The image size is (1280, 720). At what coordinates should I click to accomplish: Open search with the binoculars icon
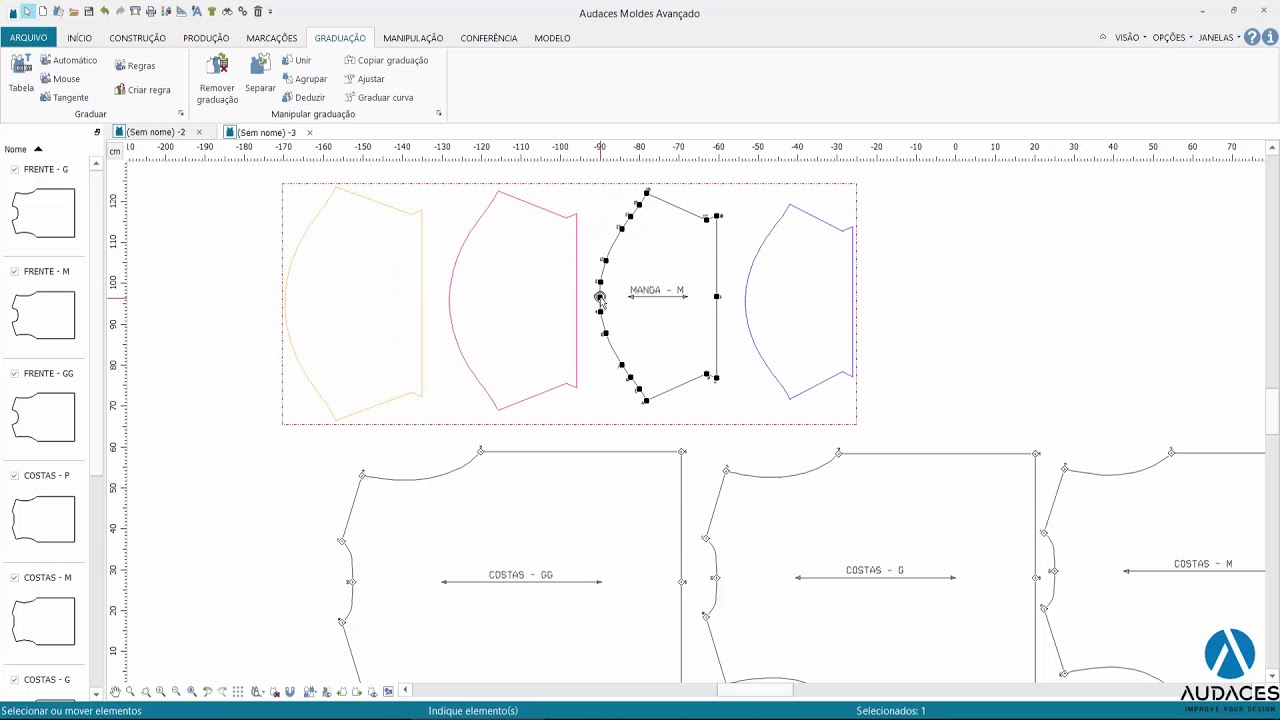click(227, 11)
